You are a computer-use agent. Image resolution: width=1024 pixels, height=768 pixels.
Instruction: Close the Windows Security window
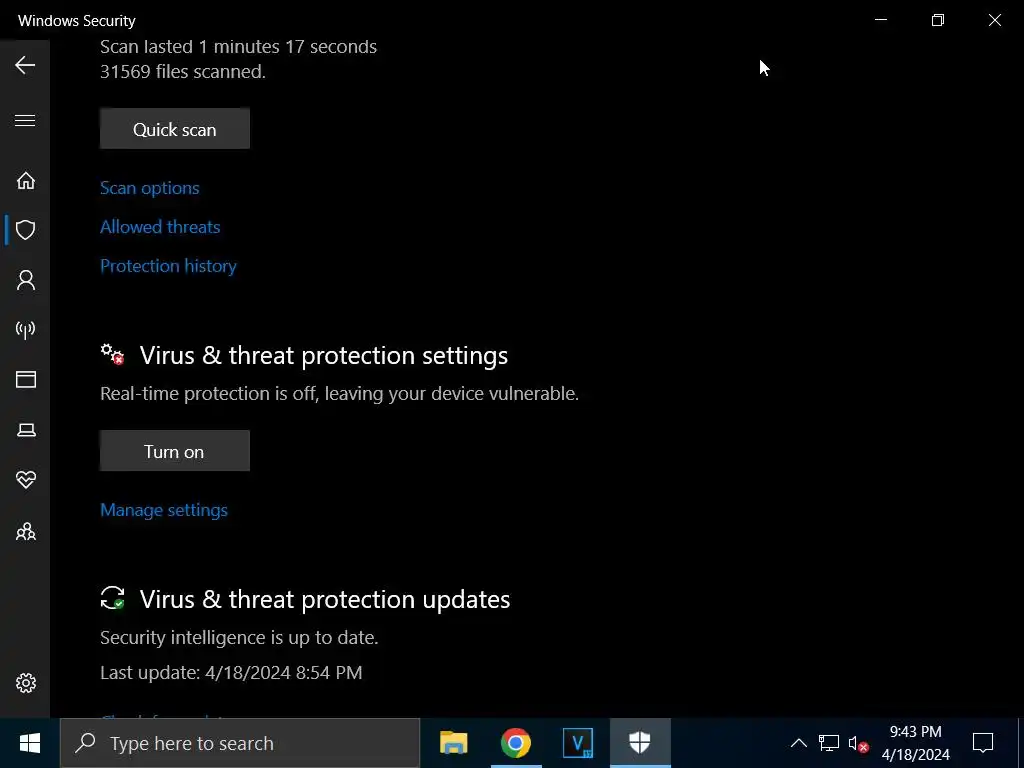(995, 20)
